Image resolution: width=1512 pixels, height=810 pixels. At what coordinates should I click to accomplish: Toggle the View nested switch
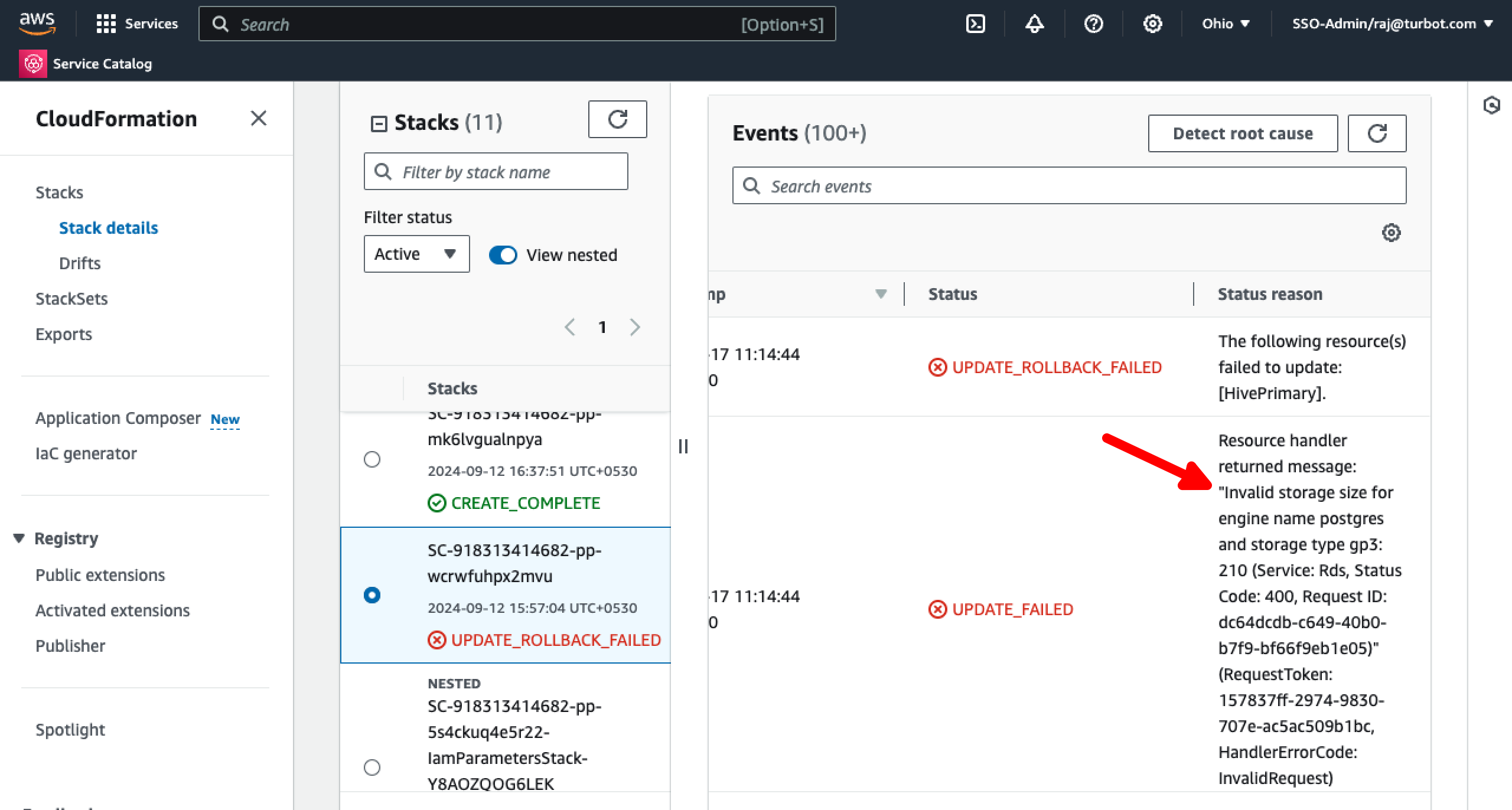click(x=503, y=255)
